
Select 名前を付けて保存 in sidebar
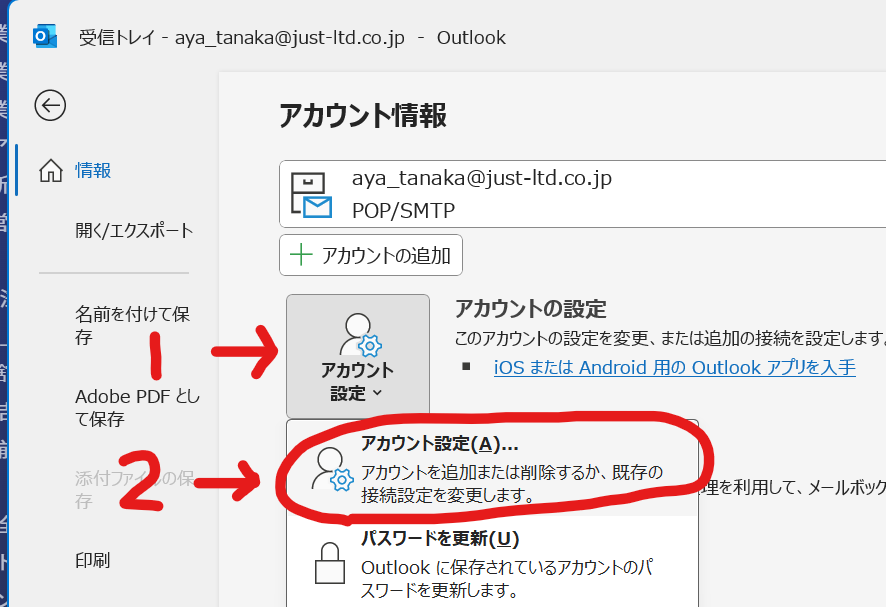coord(133,326)
